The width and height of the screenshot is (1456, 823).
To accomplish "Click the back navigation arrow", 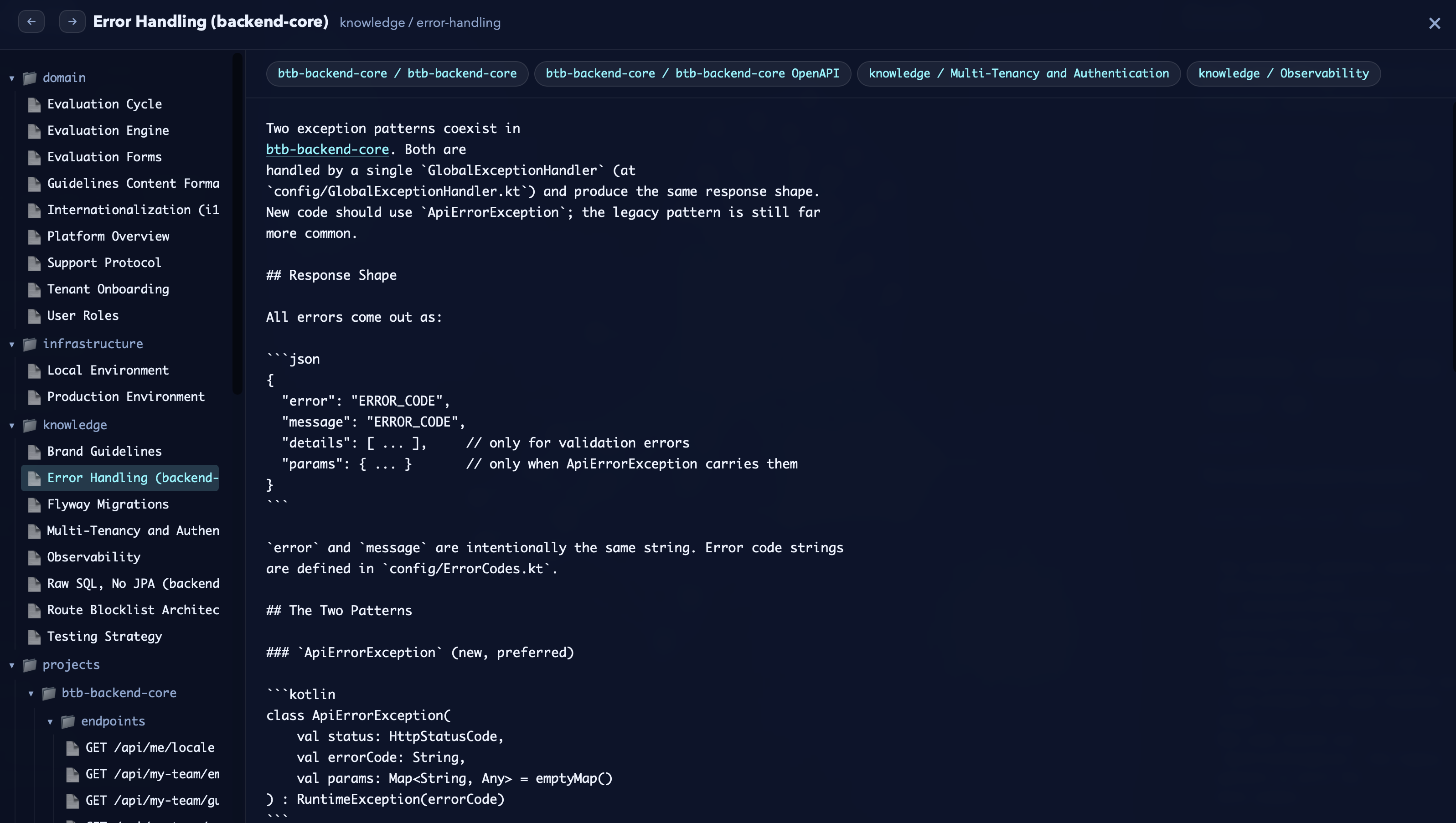I will coord(31,21).
